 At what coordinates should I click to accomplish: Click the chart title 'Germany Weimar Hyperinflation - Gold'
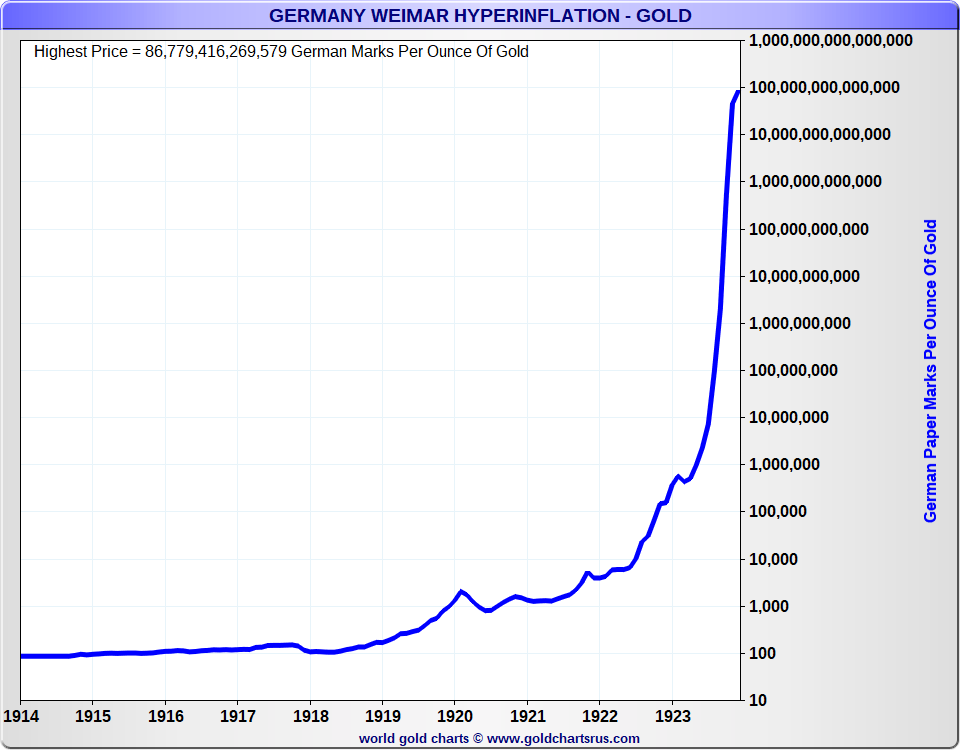coord(480,15)
